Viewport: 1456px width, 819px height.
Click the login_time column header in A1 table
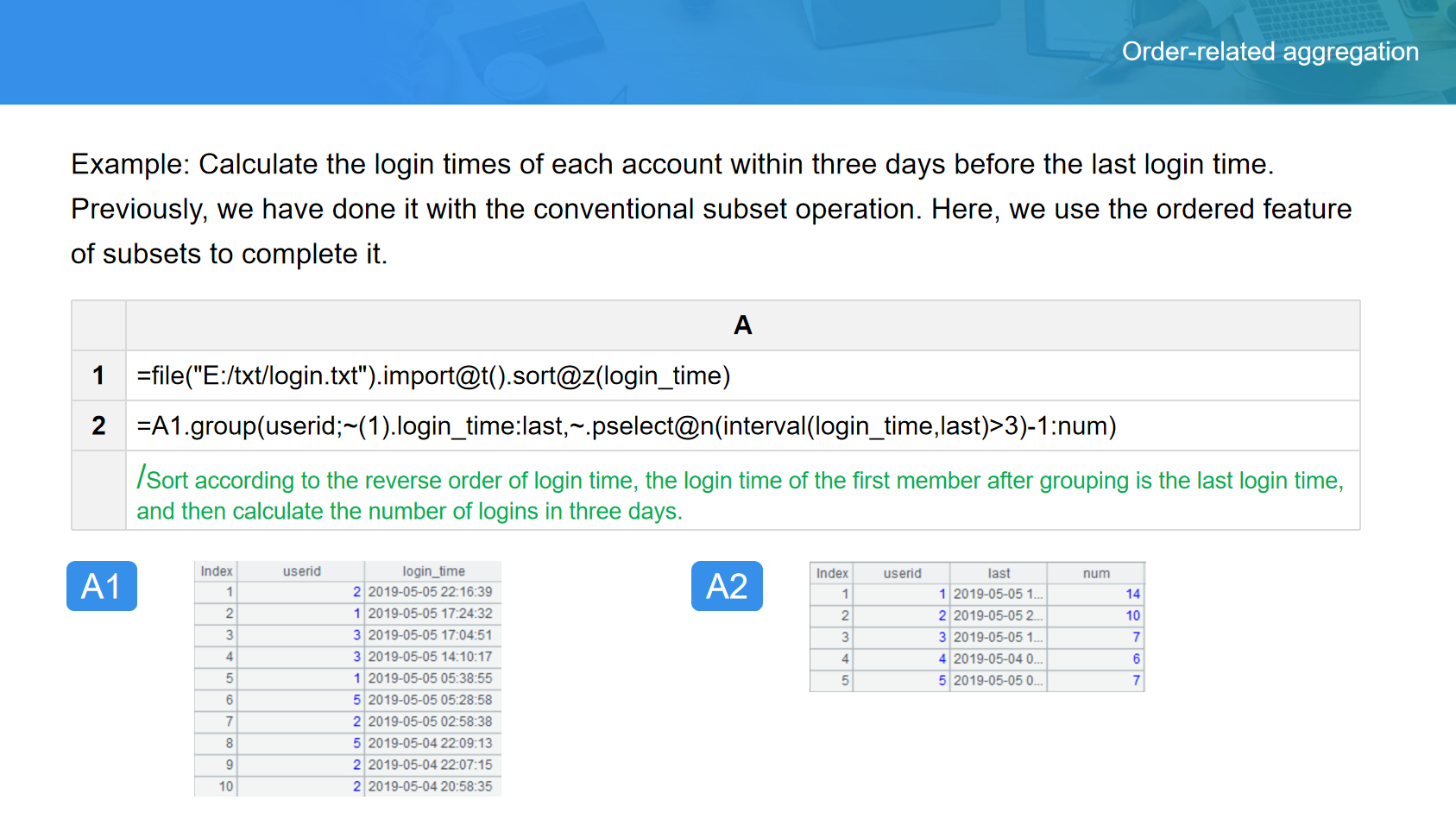[433, 571]
